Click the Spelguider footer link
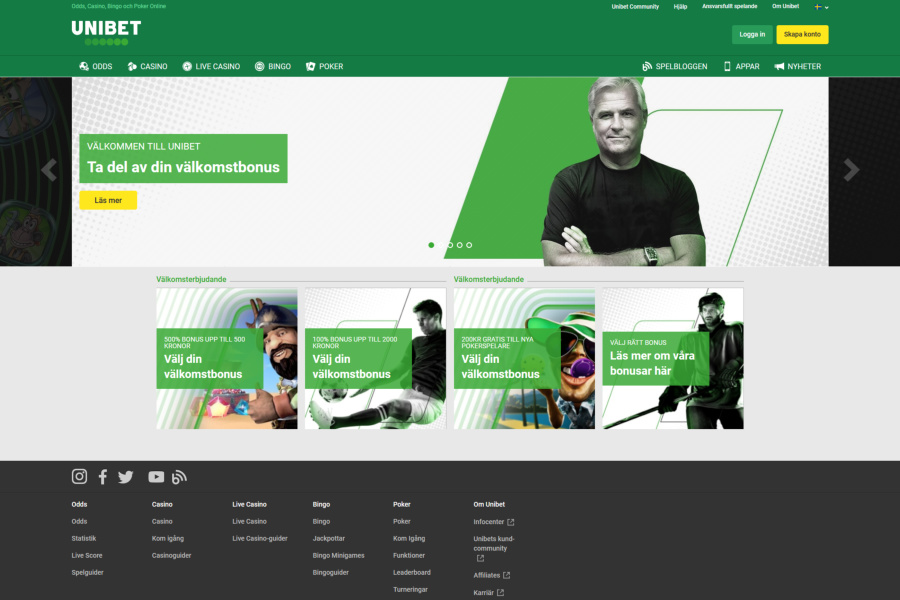 coord(87,573)
